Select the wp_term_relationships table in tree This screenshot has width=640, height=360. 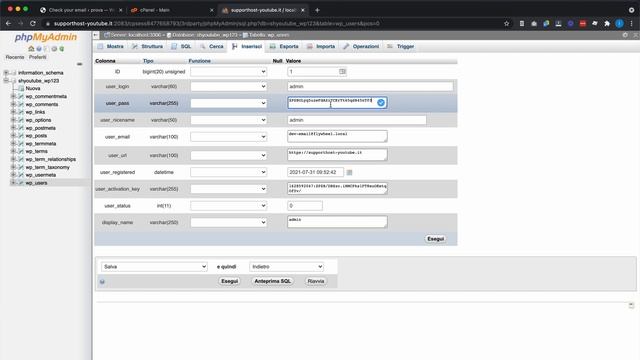(x=51, y=159)
